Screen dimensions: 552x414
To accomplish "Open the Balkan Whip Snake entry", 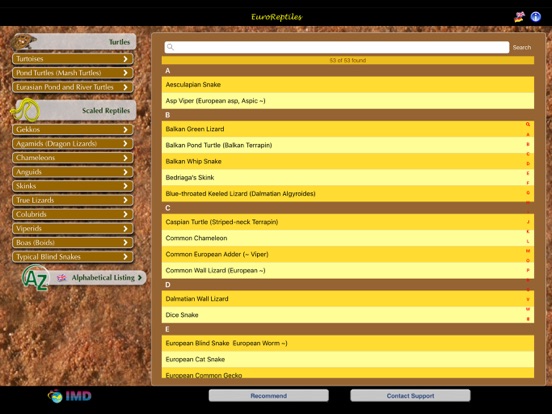I will [x=348, y=161].
